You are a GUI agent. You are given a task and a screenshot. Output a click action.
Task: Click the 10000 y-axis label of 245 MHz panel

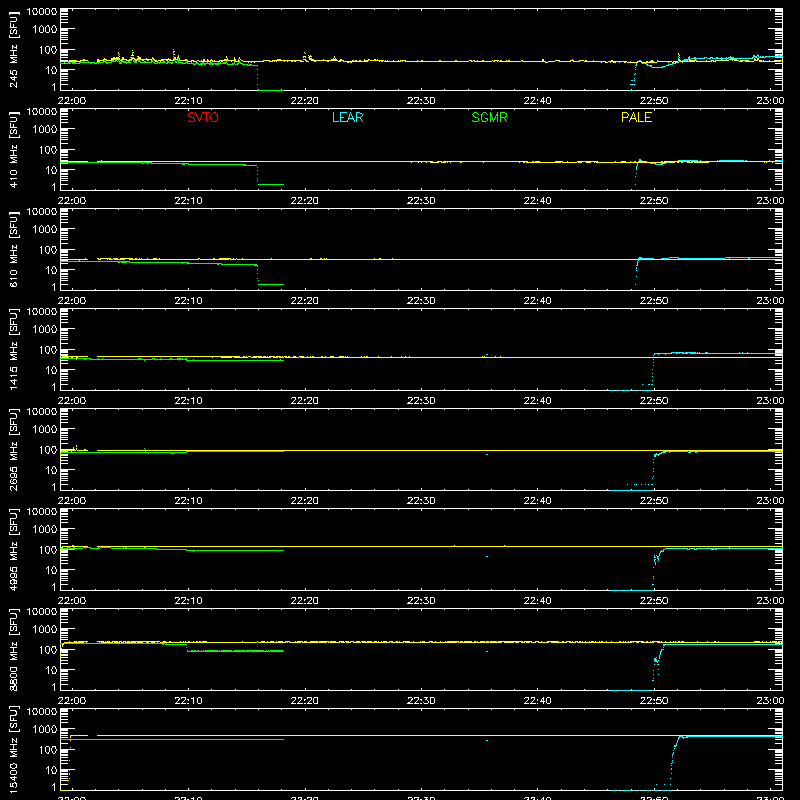point(42,12)
